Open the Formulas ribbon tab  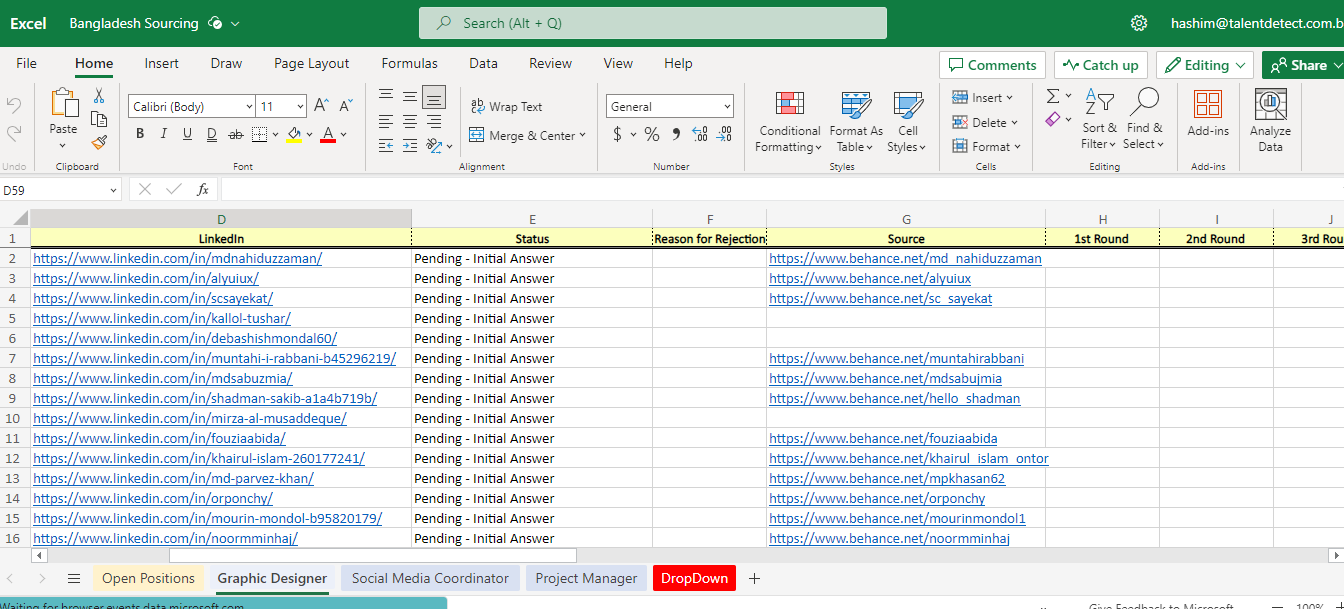[410, 63]
